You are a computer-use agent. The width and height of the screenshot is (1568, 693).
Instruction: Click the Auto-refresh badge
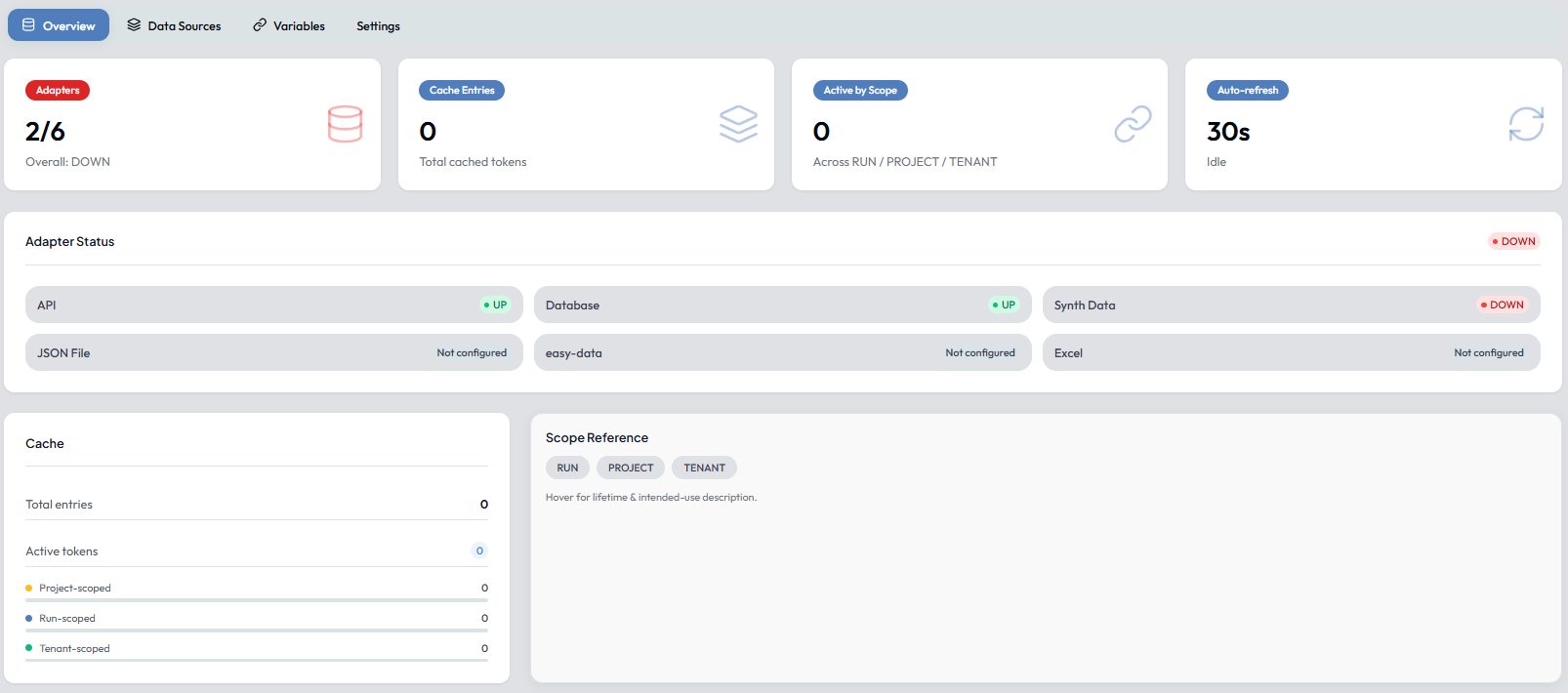(1248, 90)
